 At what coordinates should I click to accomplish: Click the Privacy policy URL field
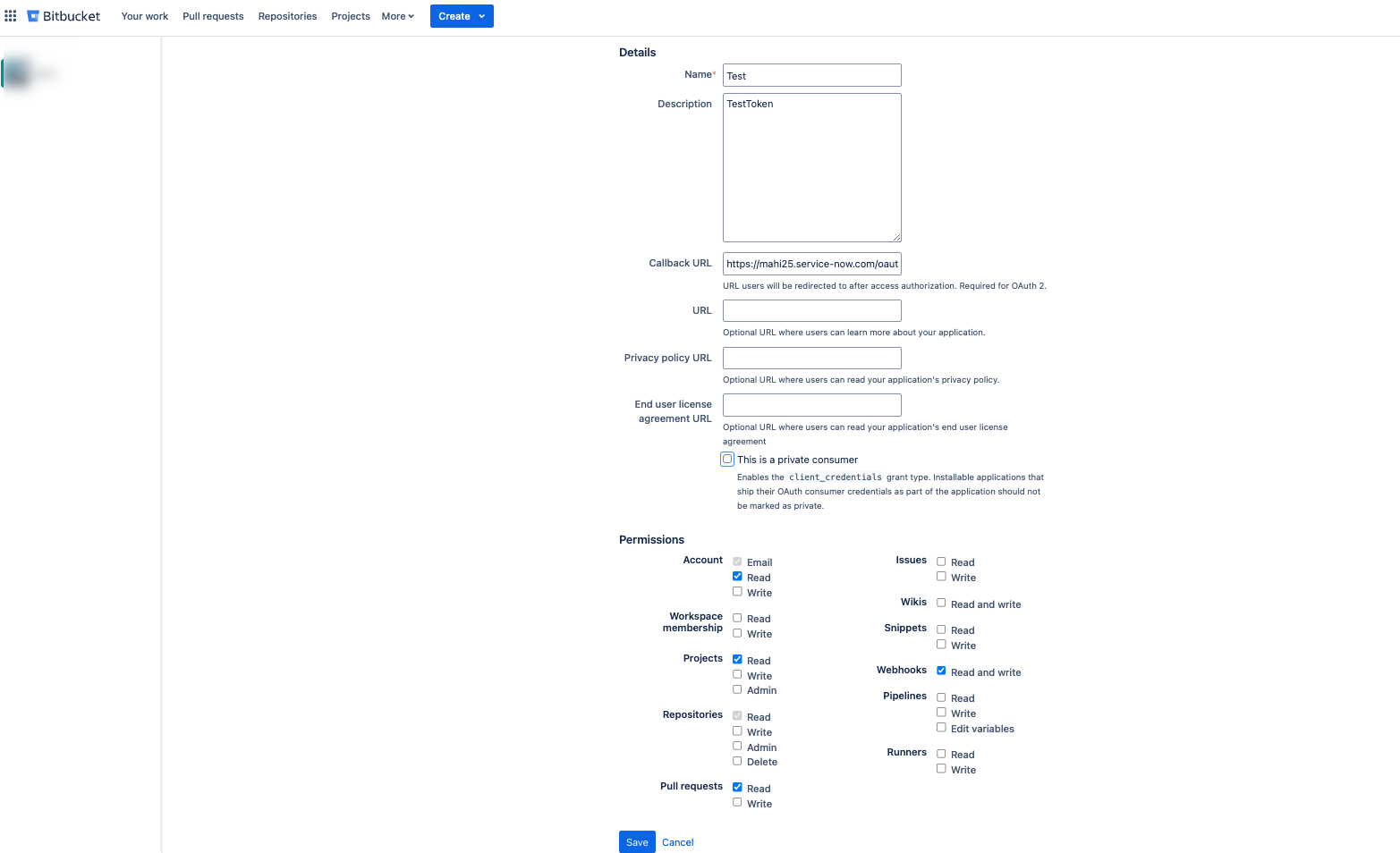tap(812, 358)
